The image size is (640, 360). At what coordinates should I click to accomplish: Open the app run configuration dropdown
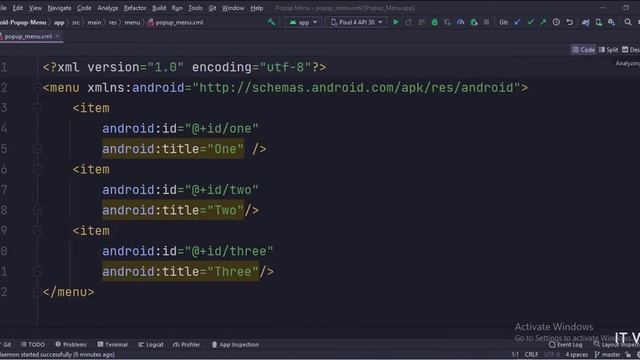pos(303,22)
